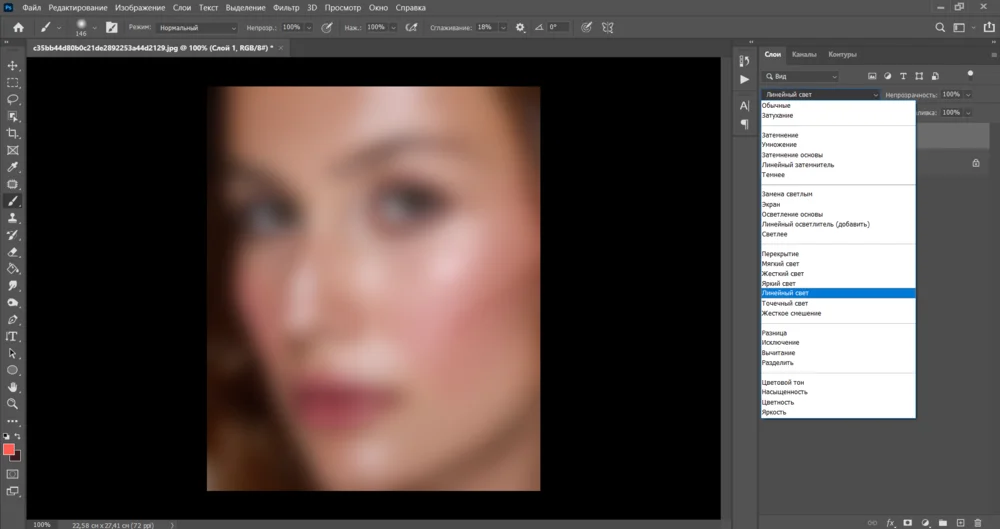The image size is (1000, 529).
Task: Click the red foreground color swatch
Action: click(9, 449)
